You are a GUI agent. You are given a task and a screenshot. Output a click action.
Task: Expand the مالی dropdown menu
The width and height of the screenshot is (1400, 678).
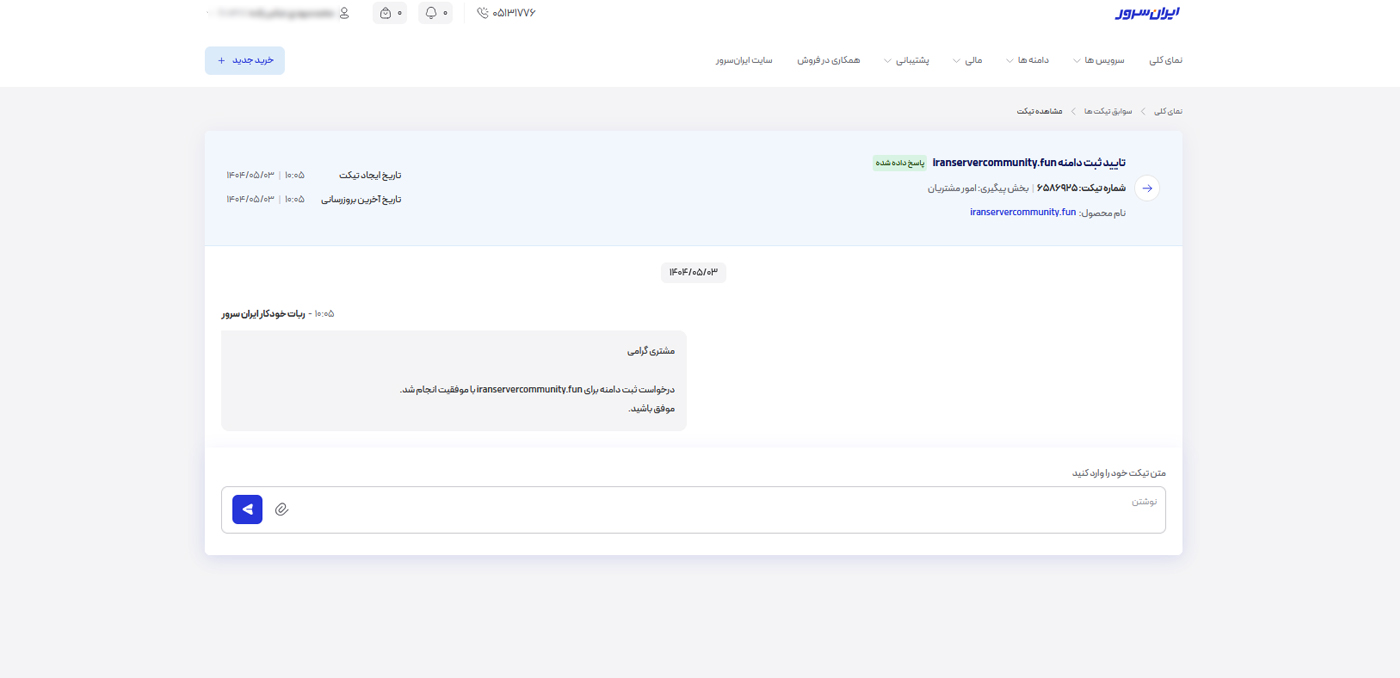coord(967,60)
